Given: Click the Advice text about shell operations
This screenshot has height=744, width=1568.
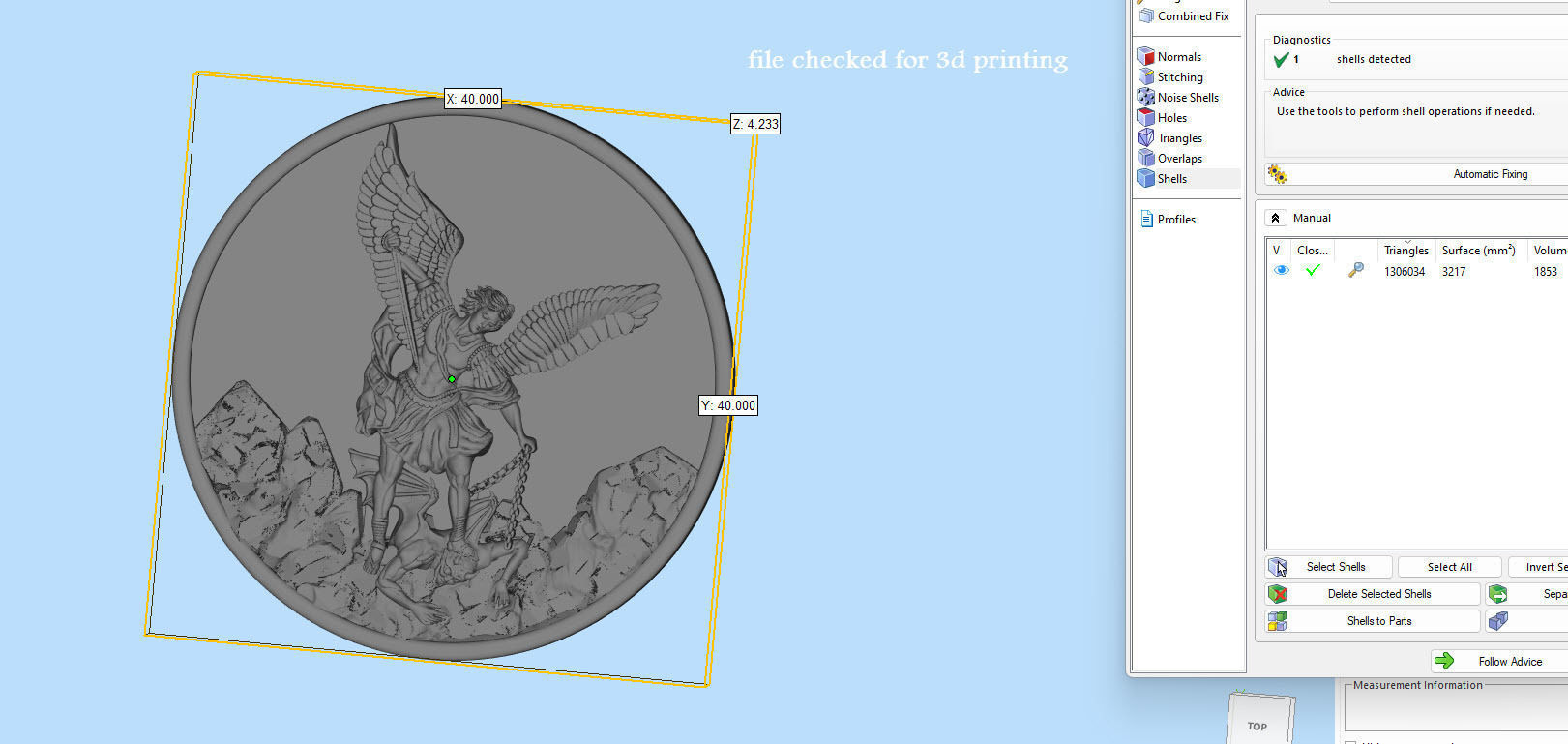Looking at the screenshot, I should 1405,111.
